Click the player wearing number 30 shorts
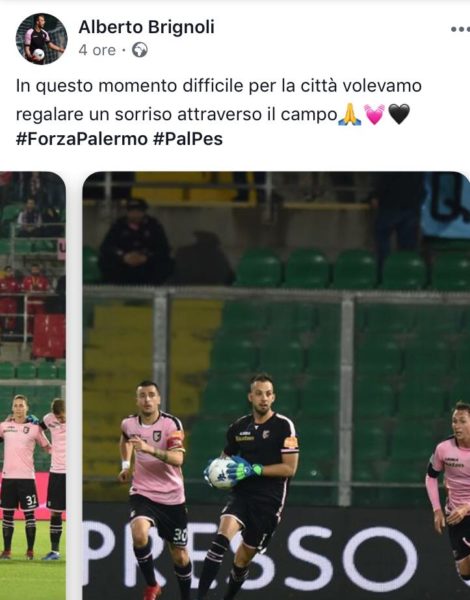470x600 pixels. tap(155, 490)
